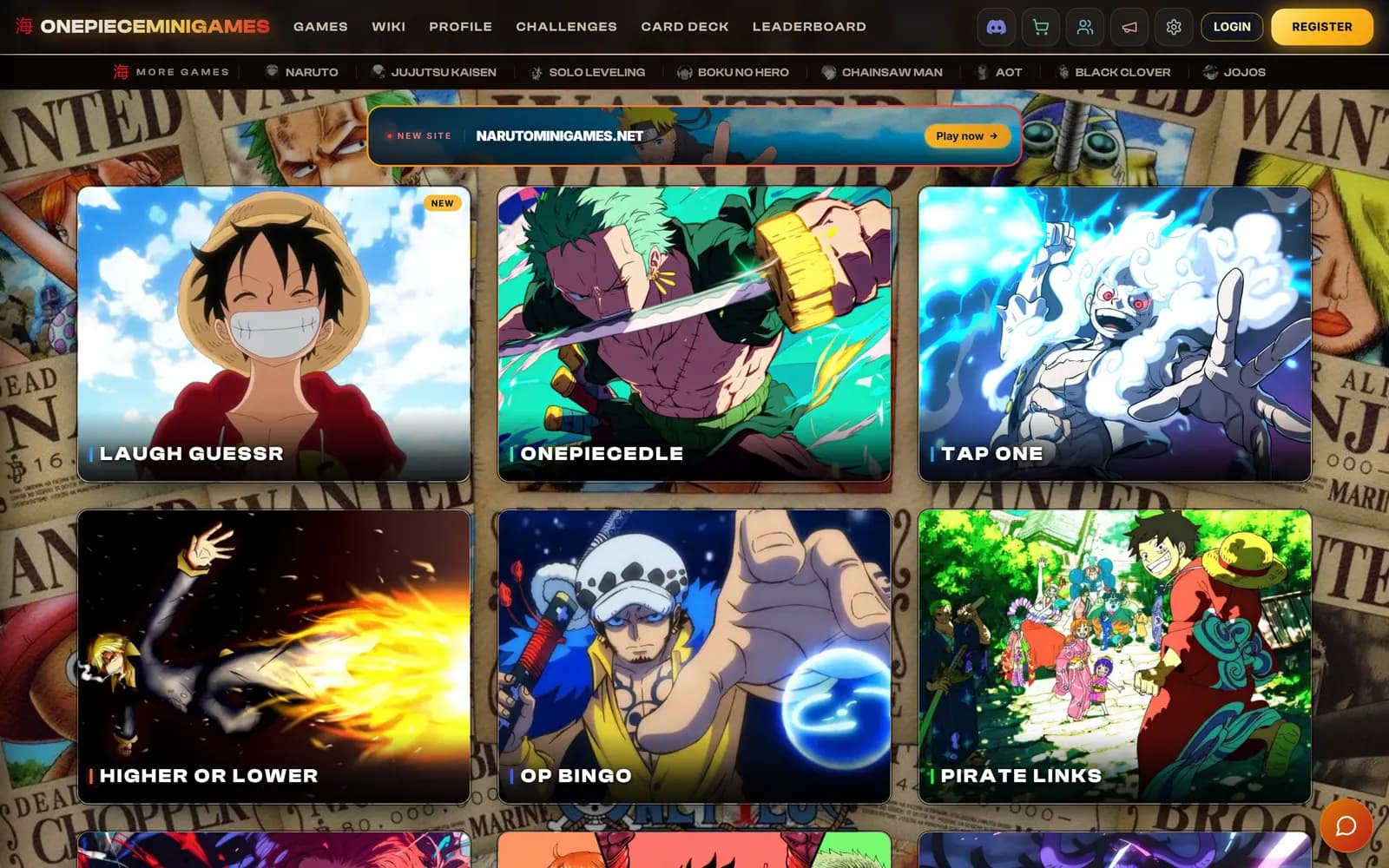This screenshot has height=868, width=1389.
Task: Open the Higher or Lower game card
Action: coord(273,656)
